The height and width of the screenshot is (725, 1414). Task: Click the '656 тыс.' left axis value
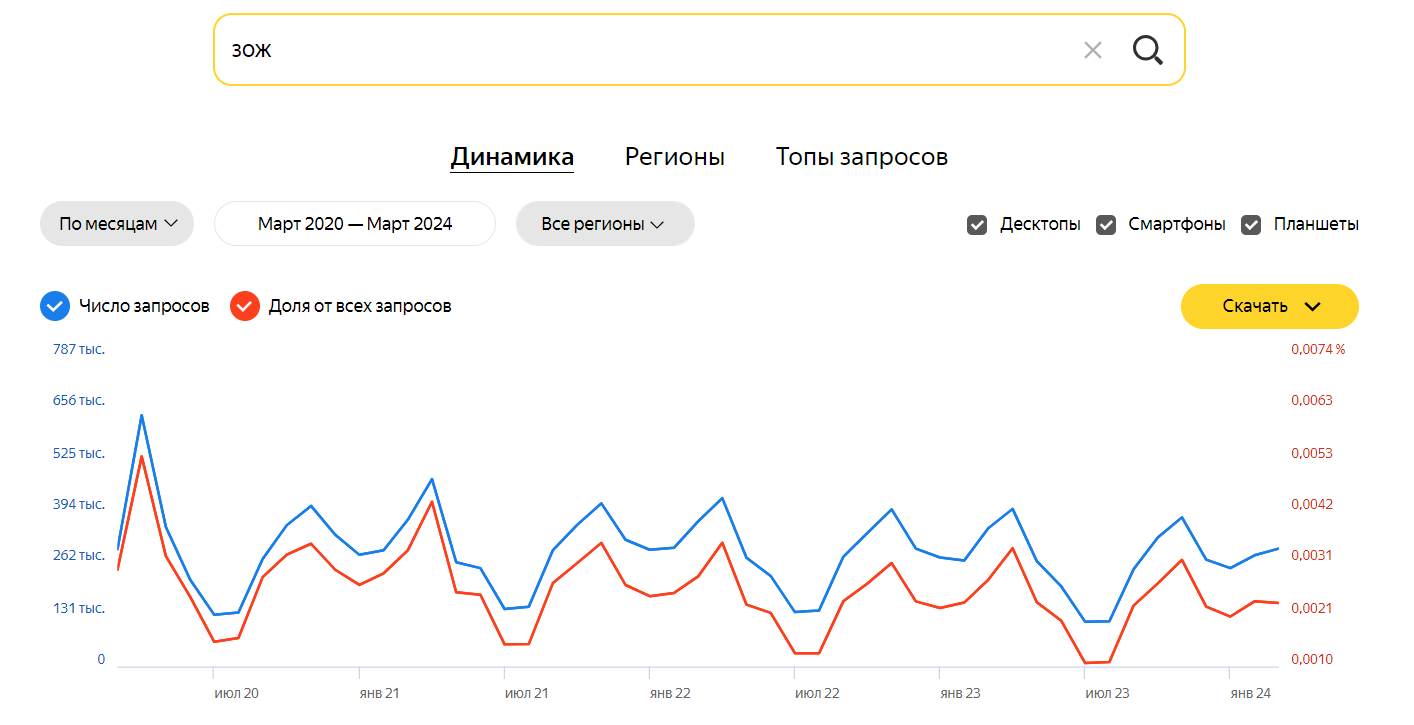click(79, 400)
